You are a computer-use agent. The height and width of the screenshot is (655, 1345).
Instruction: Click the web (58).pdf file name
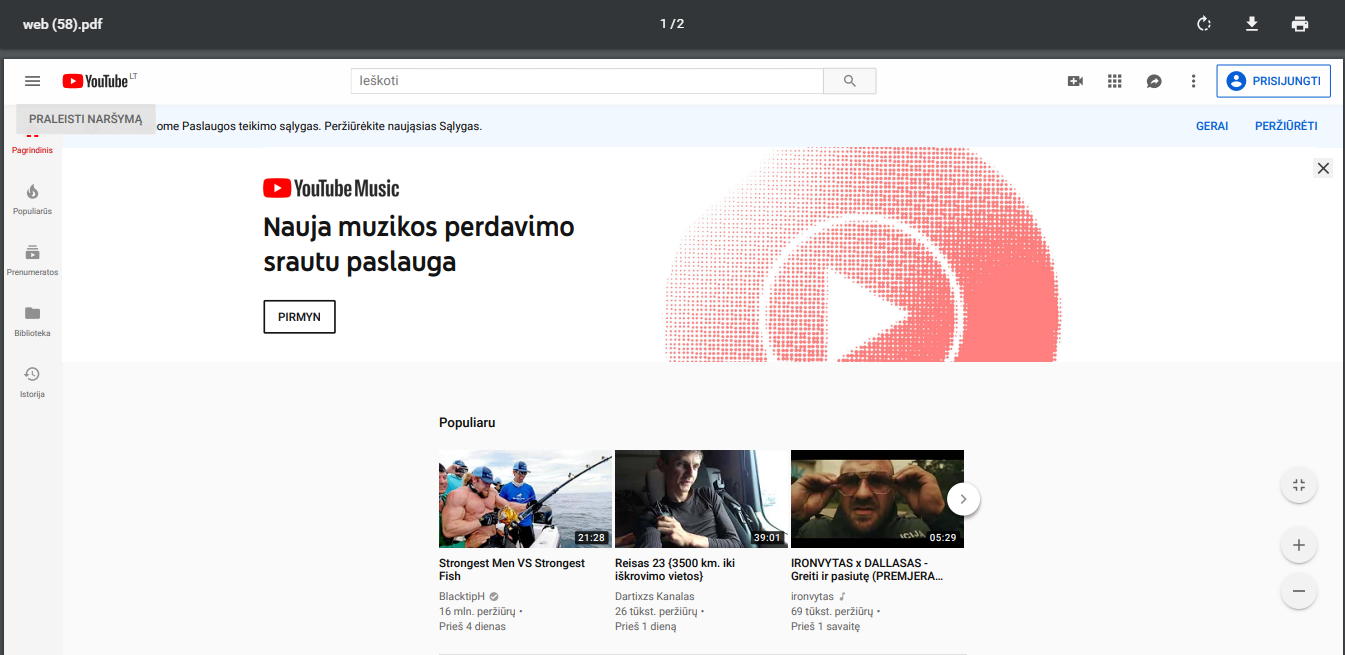[x=62, y=24]
